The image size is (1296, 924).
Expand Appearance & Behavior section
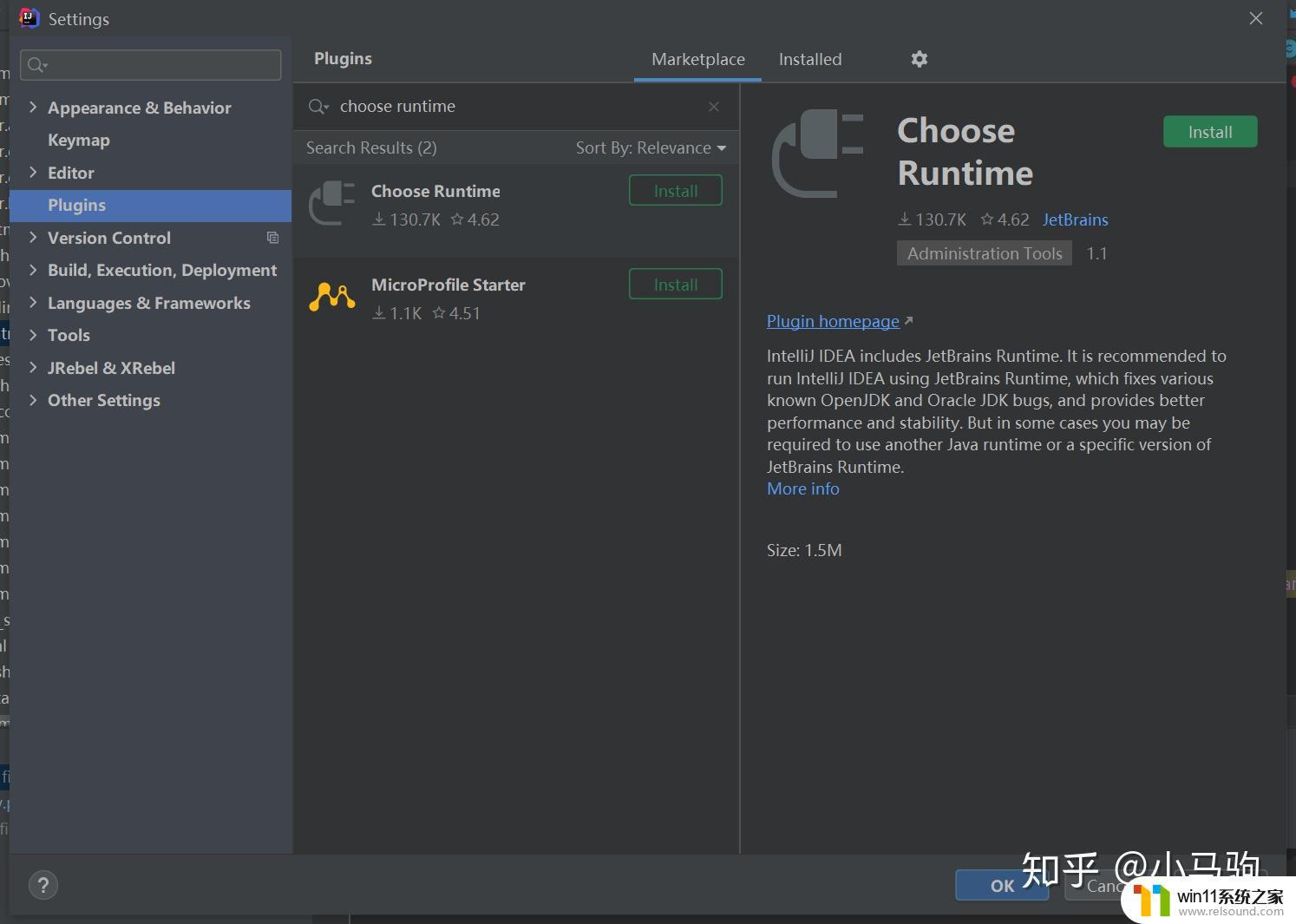[33, 108]
